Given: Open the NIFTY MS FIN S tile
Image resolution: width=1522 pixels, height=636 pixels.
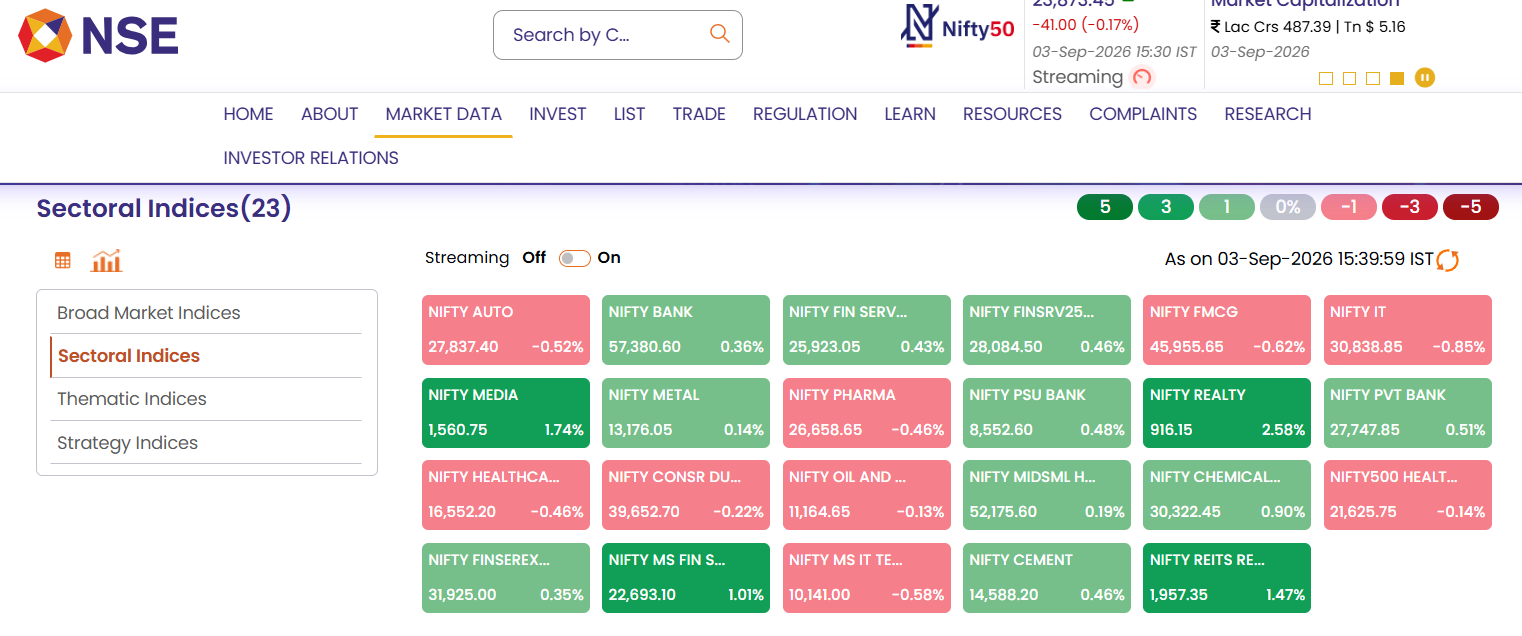Looking at the screenshot, I should click(x=686, y=578).
